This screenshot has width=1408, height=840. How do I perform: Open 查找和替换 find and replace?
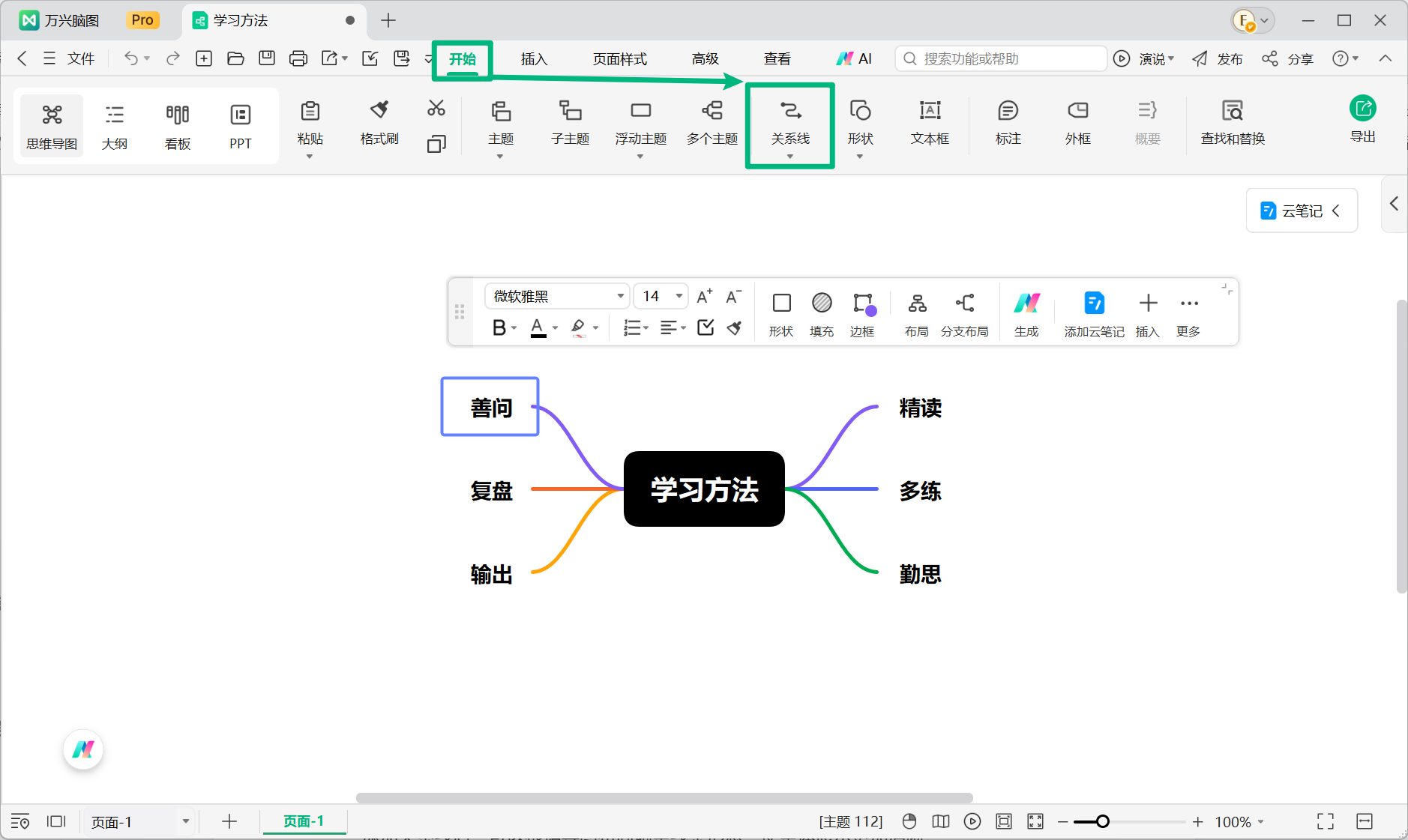1233,124
